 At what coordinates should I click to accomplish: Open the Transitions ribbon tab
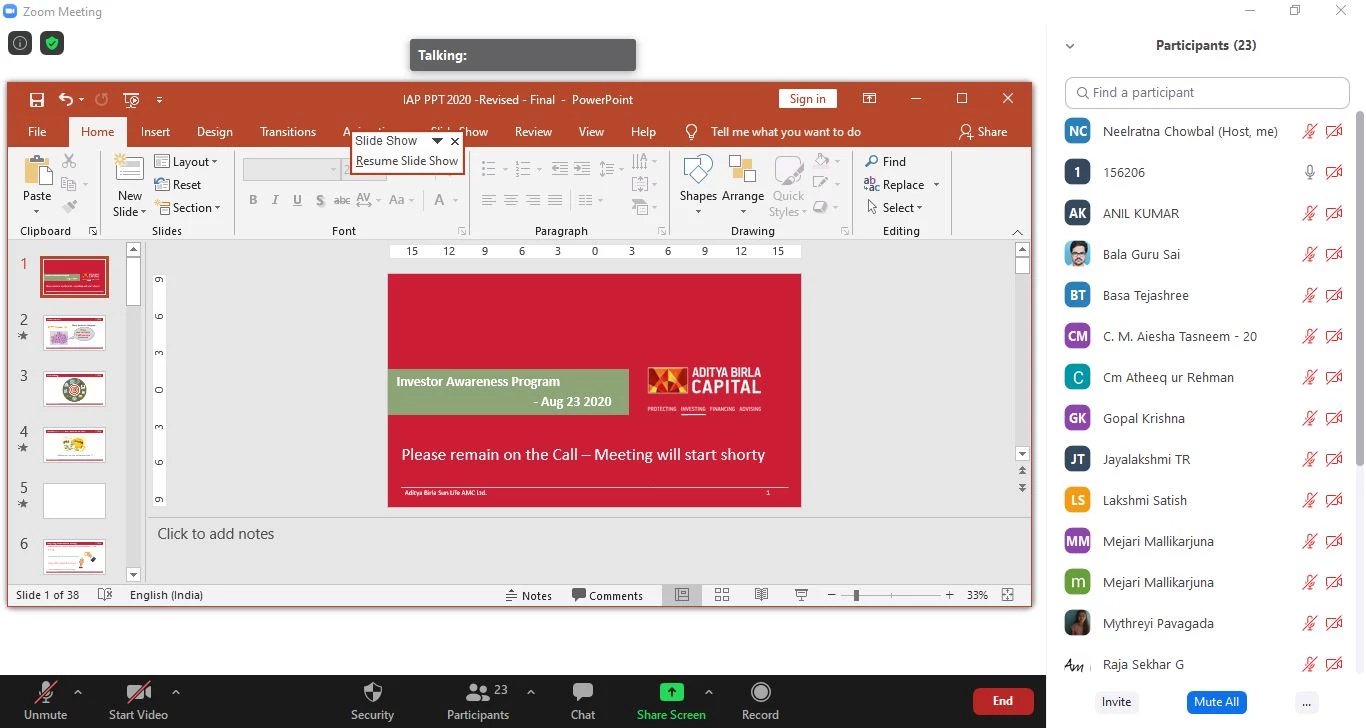(288, 131)
